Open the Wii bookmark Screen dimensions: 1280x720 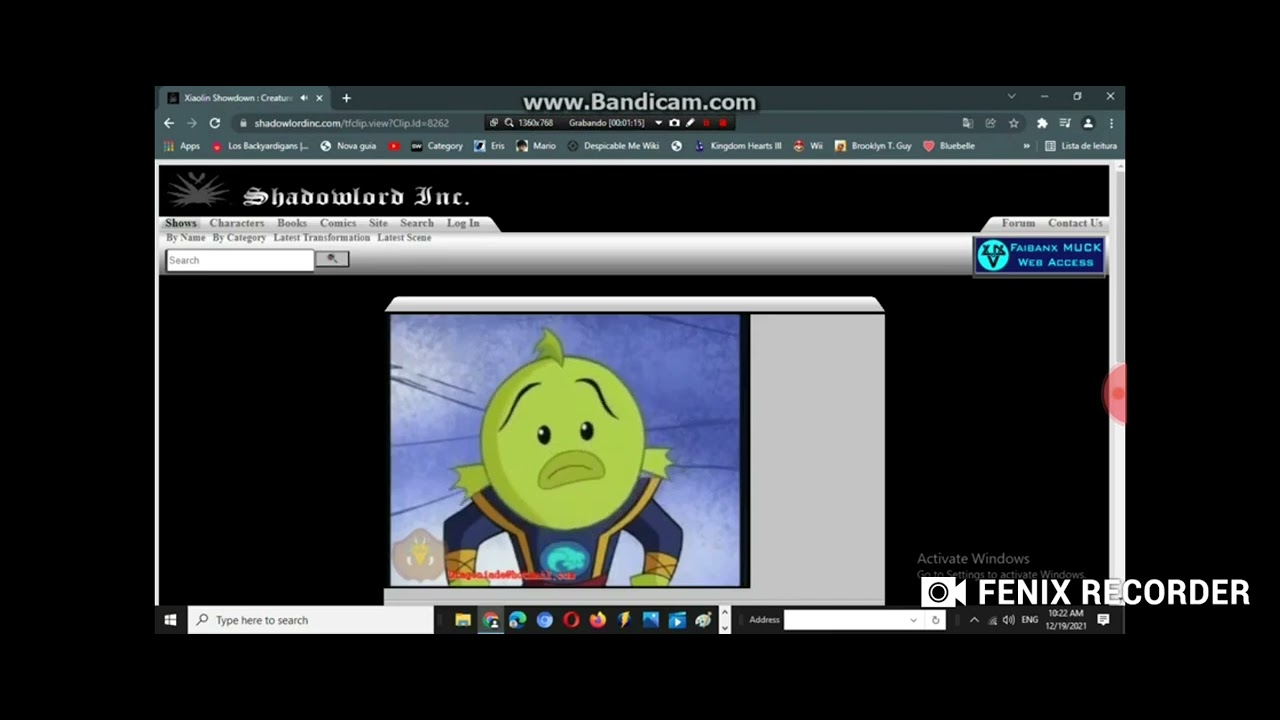[x=808, y=146]
